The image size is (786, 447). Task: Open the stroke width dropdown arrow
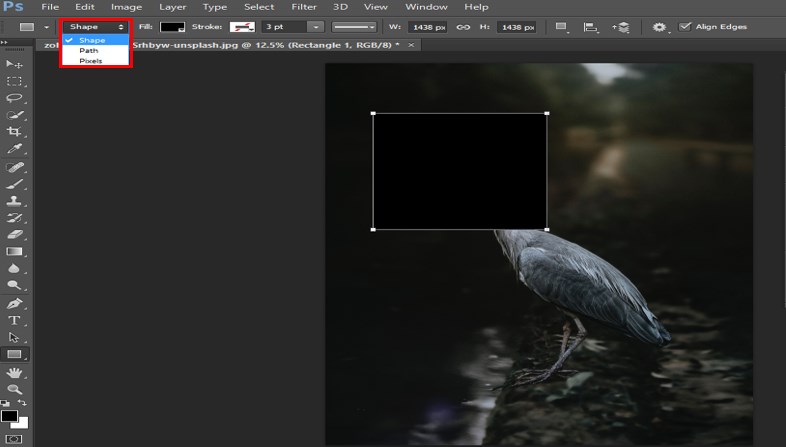coord(315,27)
